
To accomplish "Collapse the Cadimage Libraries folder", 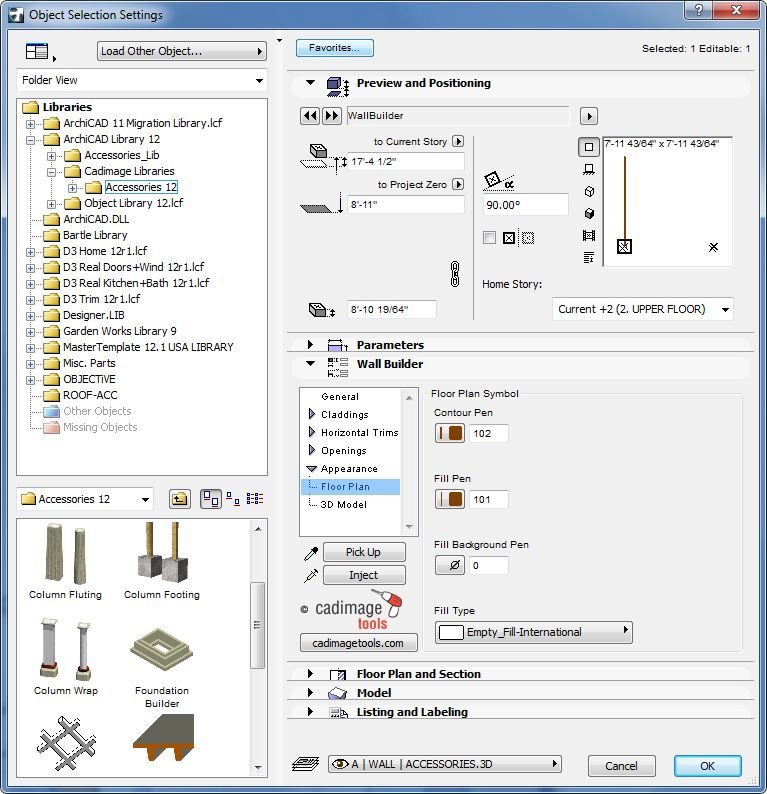I will point(51,172).
